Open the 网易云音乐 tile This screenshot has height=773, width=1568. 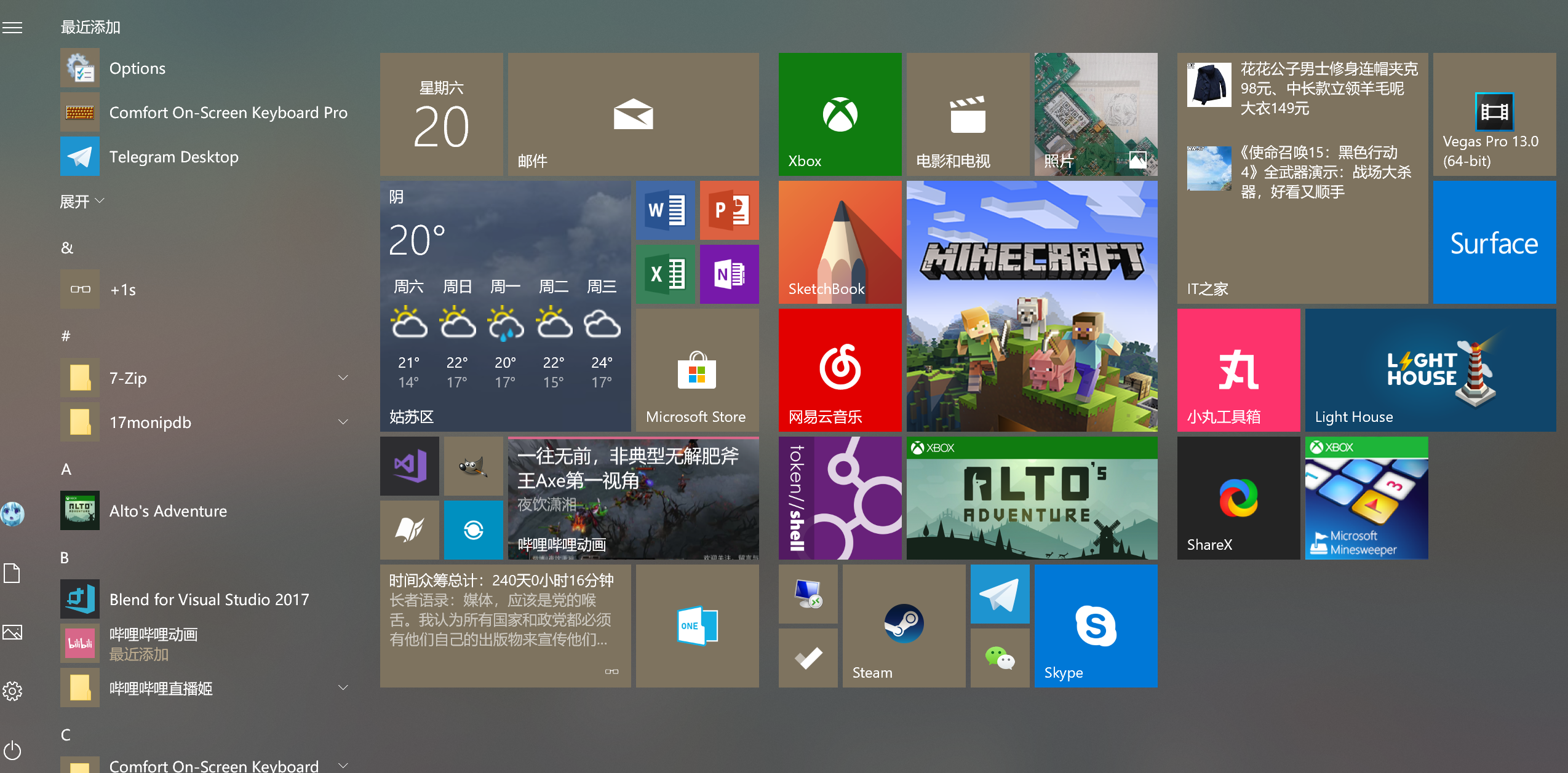(840, 370)
